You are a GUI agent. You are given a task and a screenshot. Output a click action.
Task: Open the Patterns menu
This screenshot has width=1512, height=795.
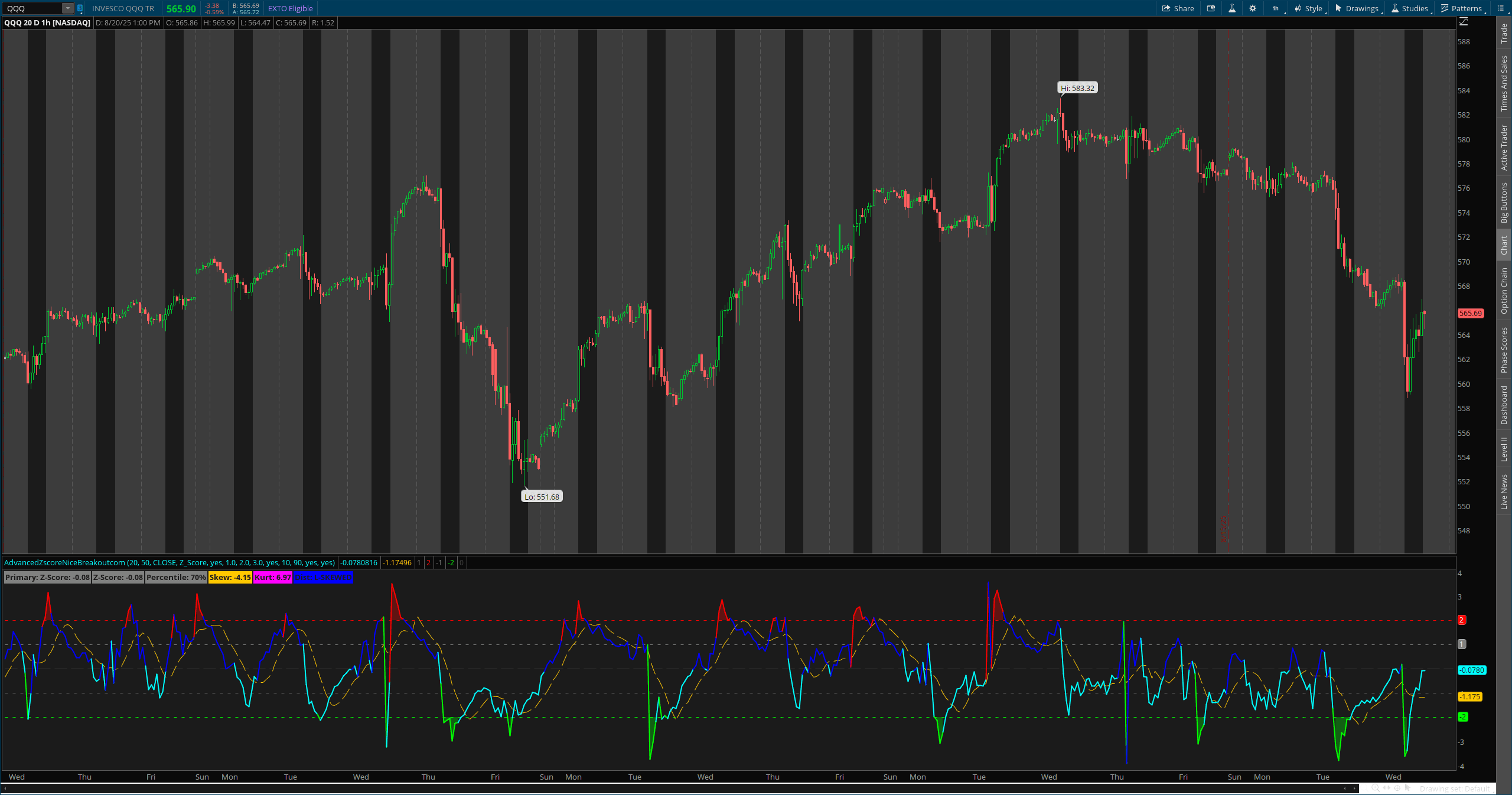click(1461, 8)
